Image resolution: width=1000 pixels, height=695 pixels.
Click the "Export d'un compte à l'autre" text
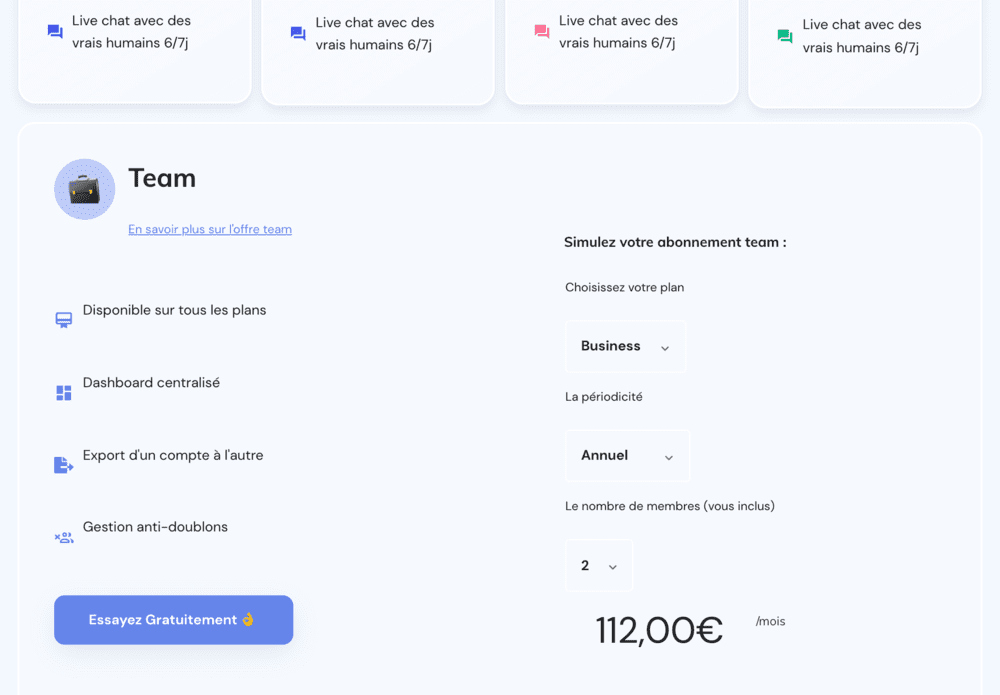pyautogui.click(x=173, y=455)
